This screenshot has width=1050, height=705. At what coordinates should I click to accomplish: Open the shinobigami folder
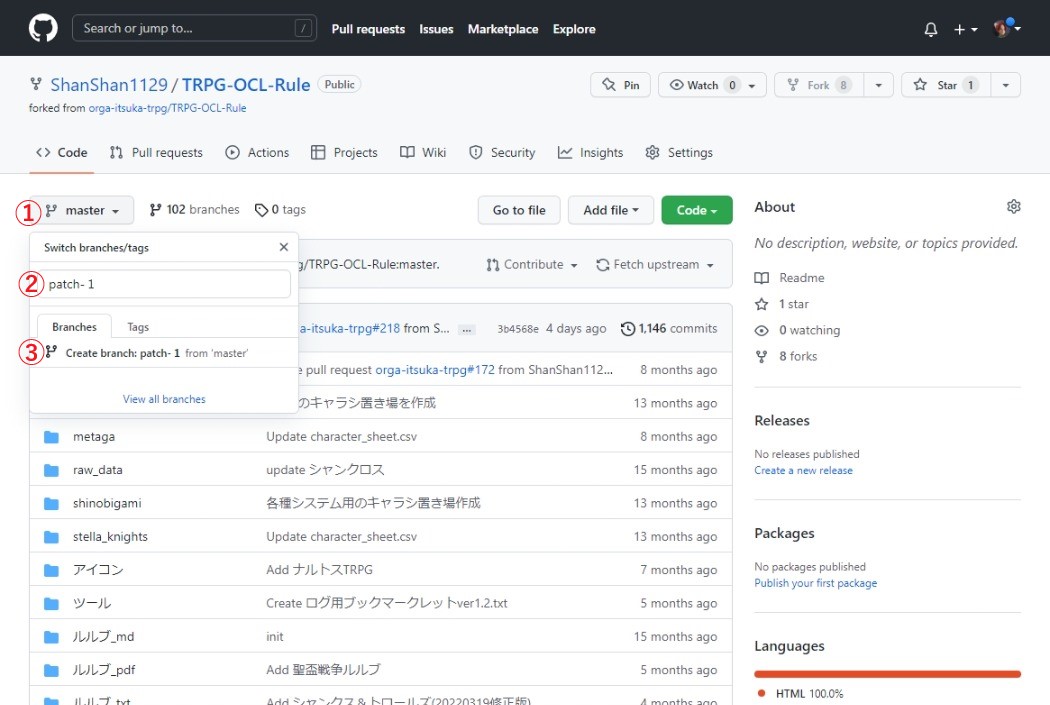pyautogui.click(x=107, y=503)
